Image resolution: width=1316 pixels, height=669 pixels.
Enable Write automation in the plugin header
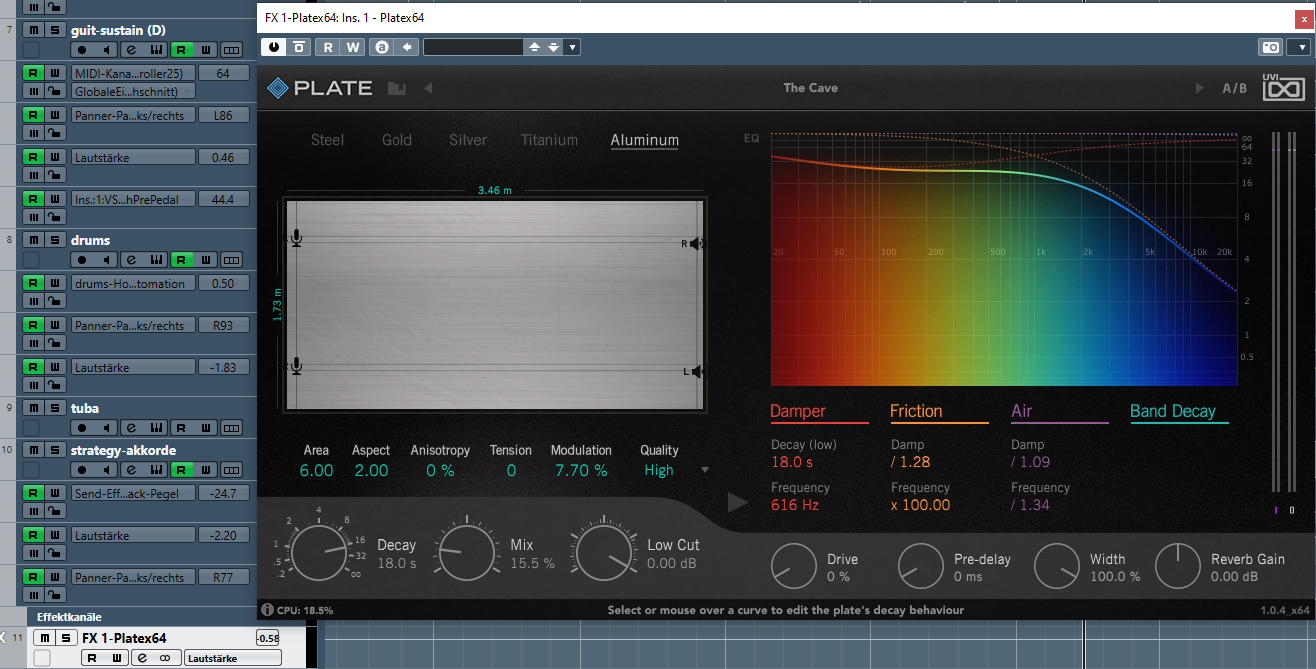pyautogui.click(x=353, y=46)
